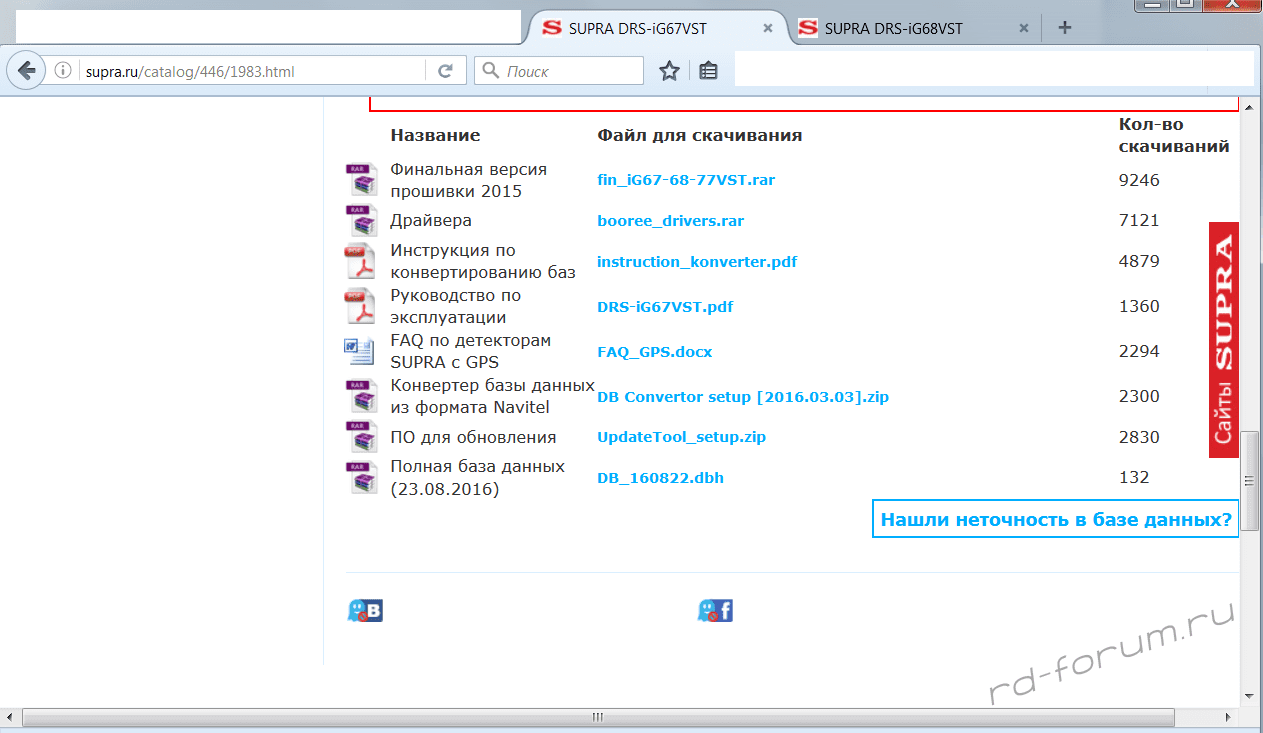
Task: Click the download count 2294
Action: (1139, 352)
